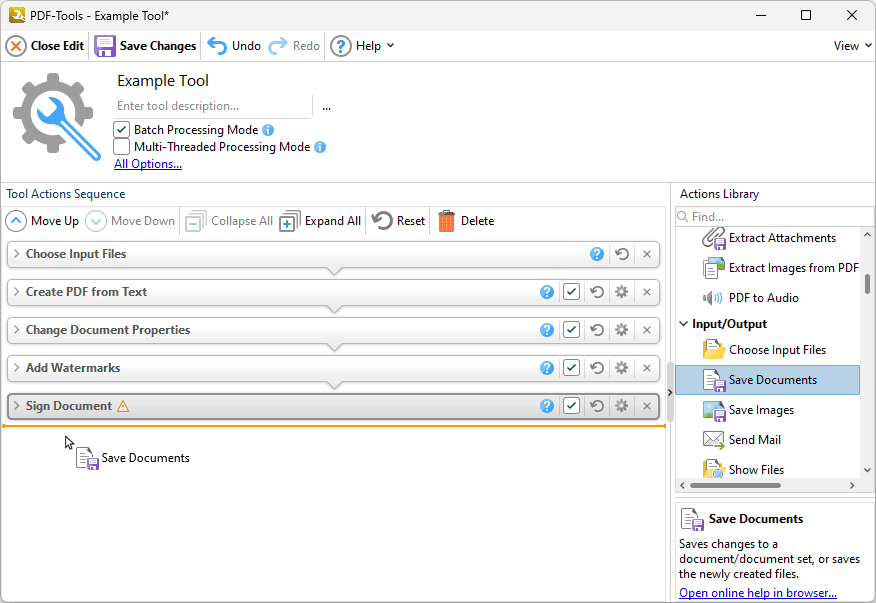Open help for Add Watermarks action
Image resolution: width=876 pixels, height=603 pixels.
[x=547, y=368]
